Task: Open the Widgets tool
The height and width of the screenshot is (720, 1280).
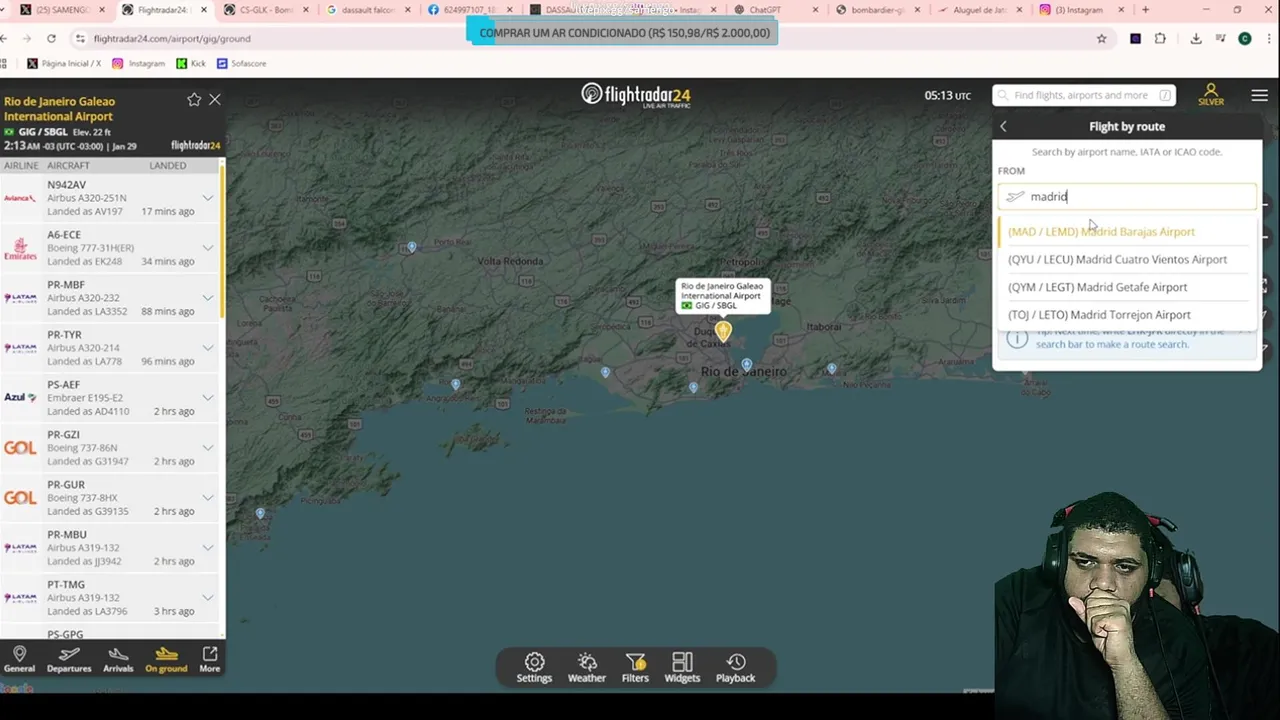Action: coord(682,667)
